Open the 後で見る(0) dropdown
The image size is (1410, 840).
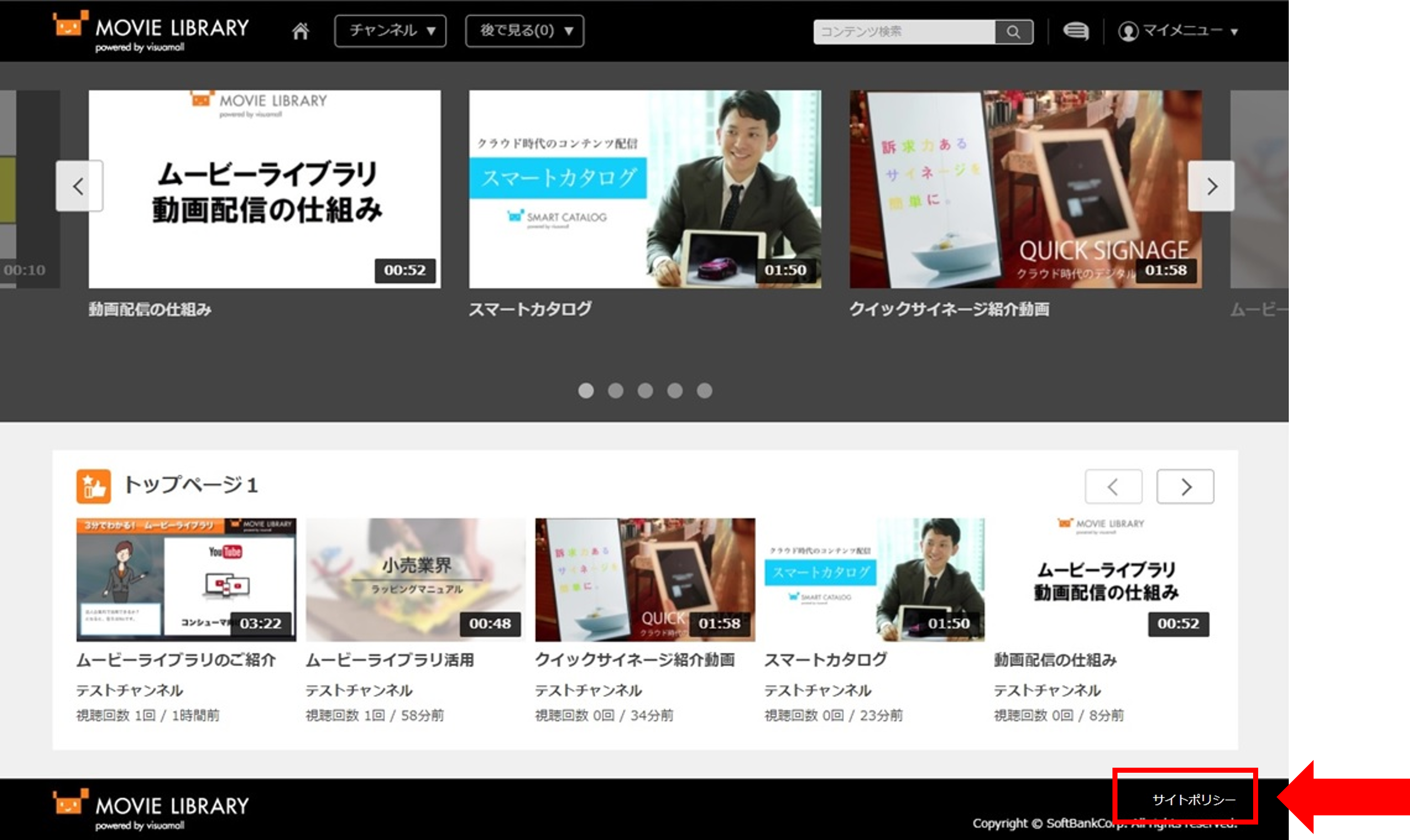pyautogui.click(x=524, y=31)
